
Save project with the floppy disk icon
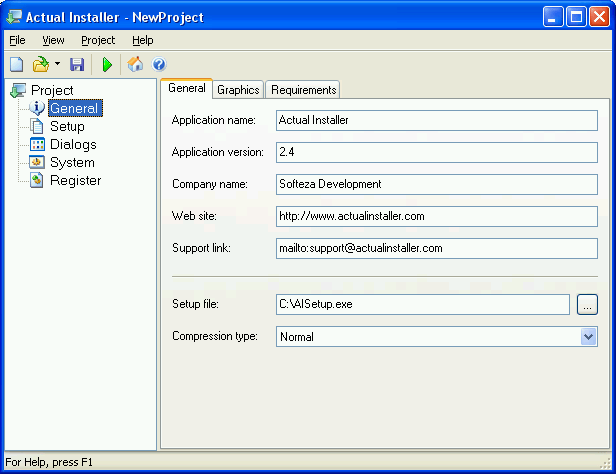pyautogui.click(x=77, y=64)
